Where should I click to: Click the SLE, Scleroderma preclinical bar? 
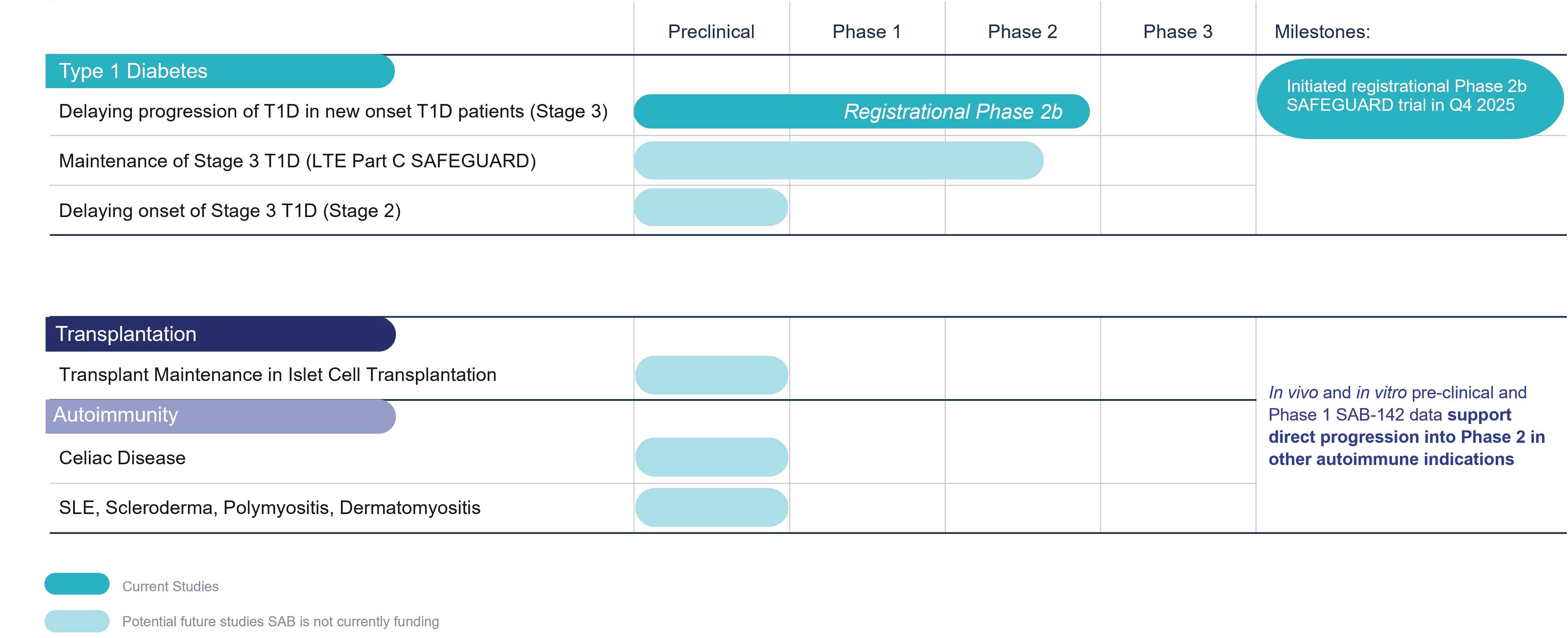711,507
